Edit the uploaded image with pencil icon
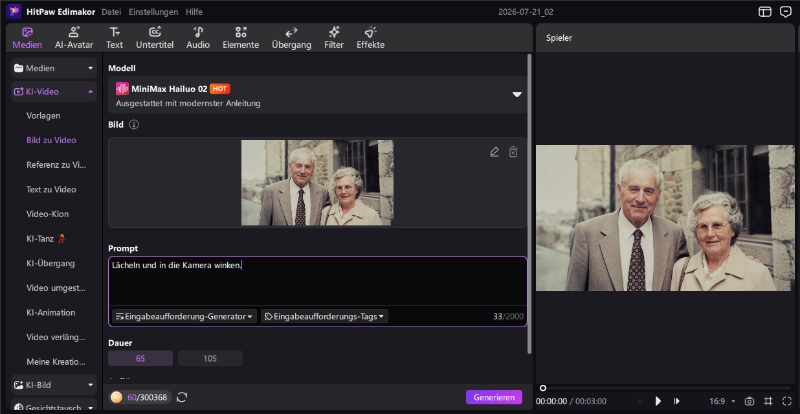The height and width of the screenshot is (414, 800). (x=494, y=152)
